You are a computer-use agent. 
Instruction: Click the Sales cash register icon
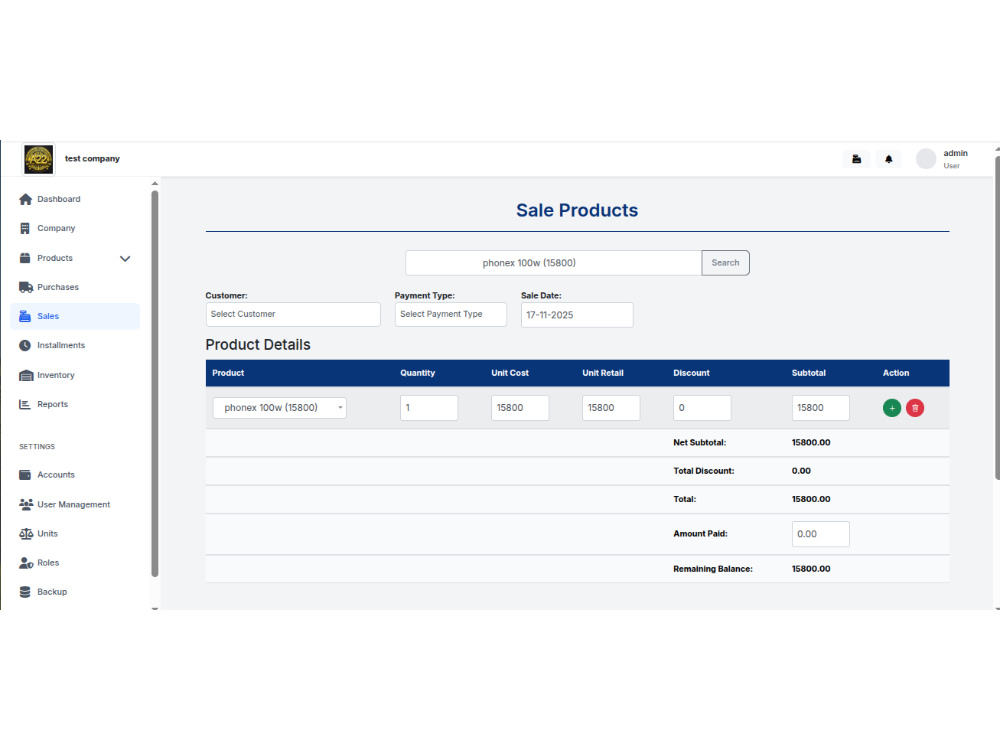click(x=25, y=316)
